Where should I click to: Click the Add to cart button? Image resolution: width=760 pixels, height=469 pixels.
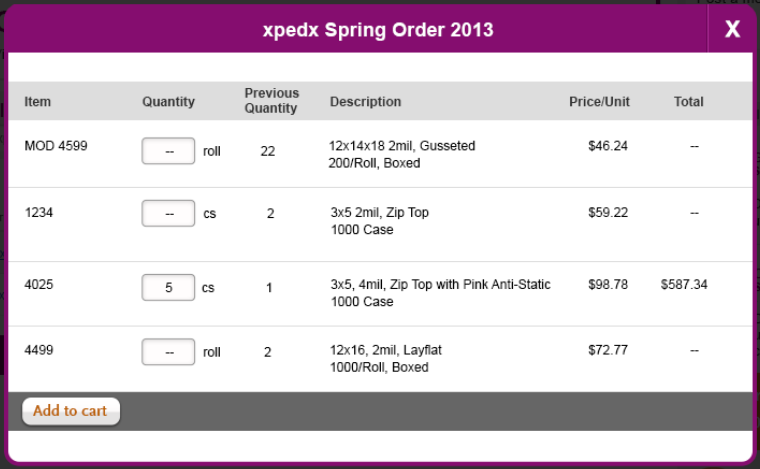pos(71,411)
